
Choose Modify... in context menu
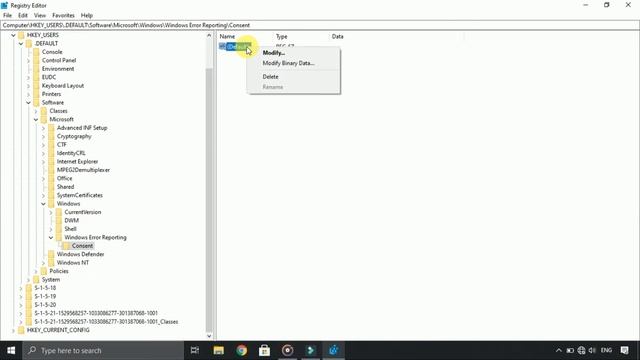click(273, 53)
